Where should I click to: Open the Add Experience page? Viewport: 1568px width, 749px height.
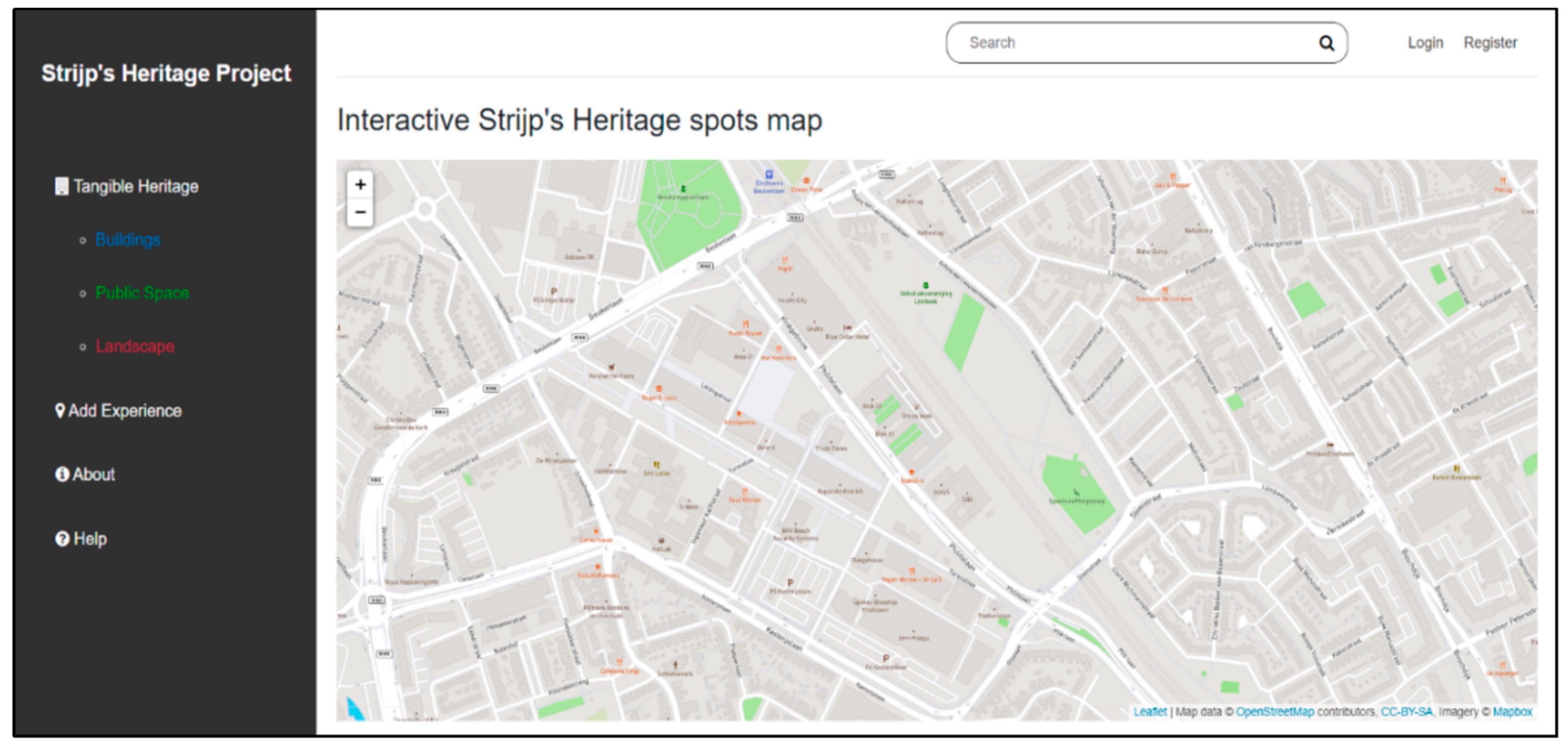click(125, 411)
